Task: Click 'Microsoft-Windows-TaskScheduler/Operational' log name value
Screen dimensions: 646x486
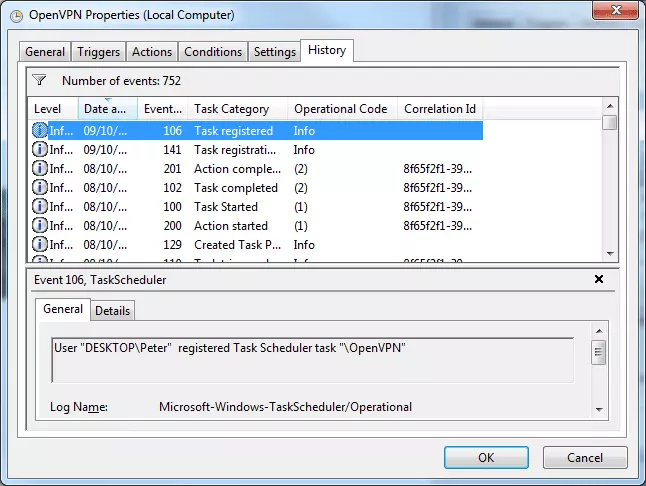Action: pos(286,407)
